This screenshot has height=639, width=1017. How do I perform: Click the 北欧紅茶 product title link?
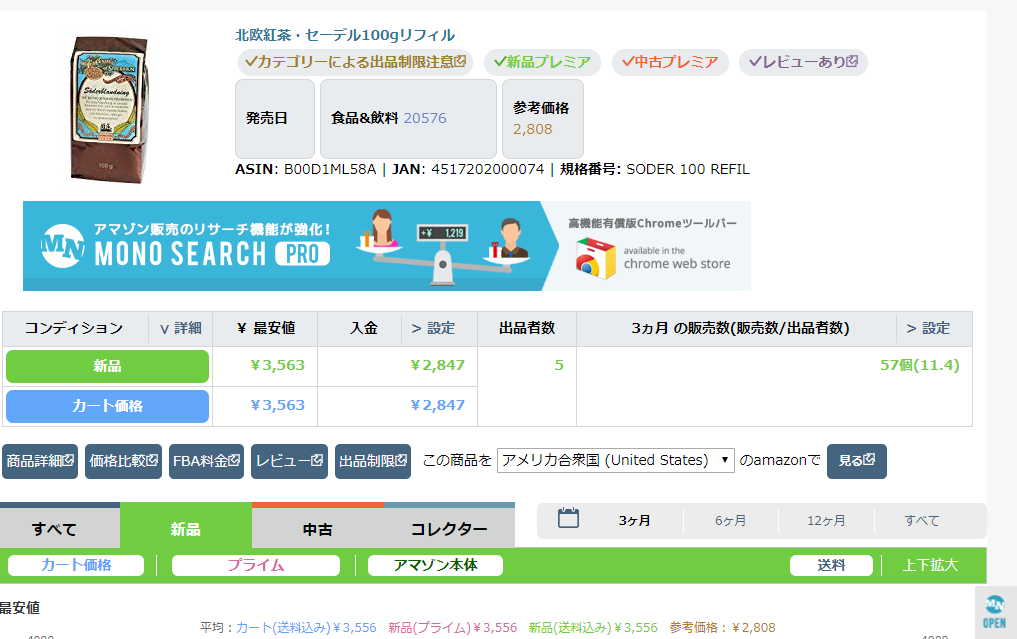click(x=344, y=35)
